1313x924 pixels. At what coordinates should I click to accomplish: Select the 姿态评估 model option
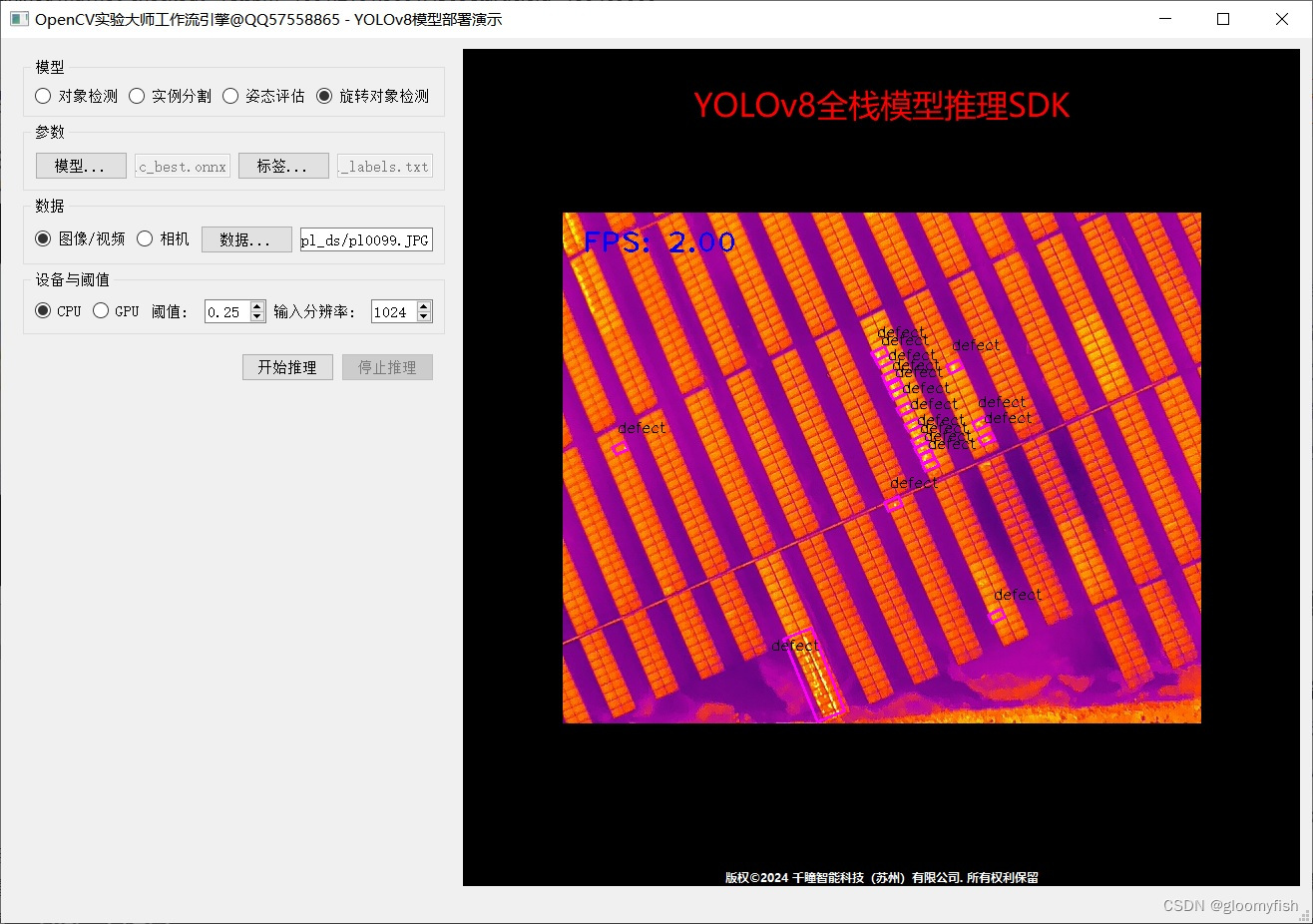tap(229, 95)
